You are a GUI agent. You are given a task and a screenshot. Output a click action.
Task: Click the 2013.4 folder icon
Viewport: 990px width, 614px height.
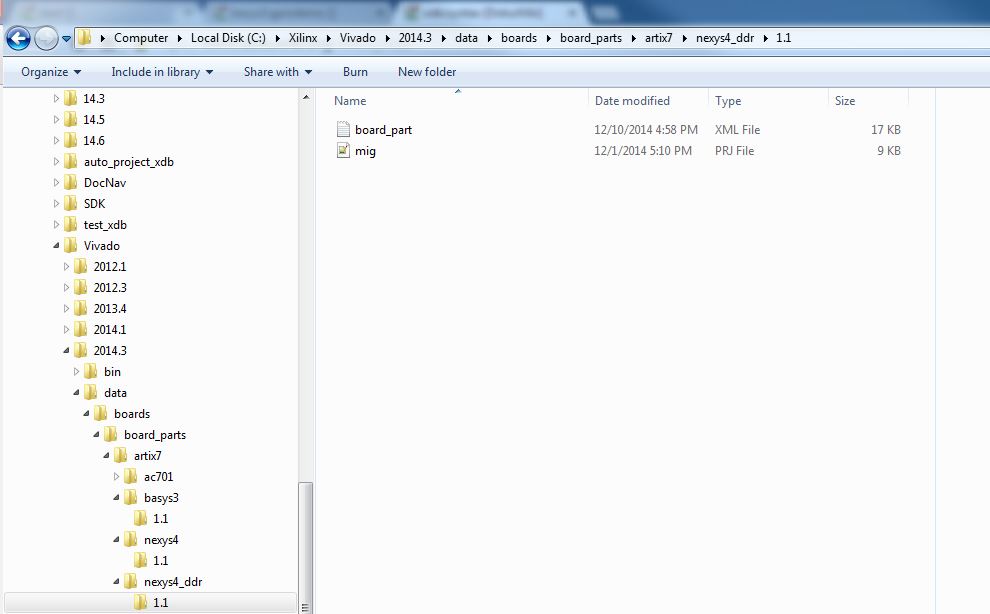pos(81,308)
